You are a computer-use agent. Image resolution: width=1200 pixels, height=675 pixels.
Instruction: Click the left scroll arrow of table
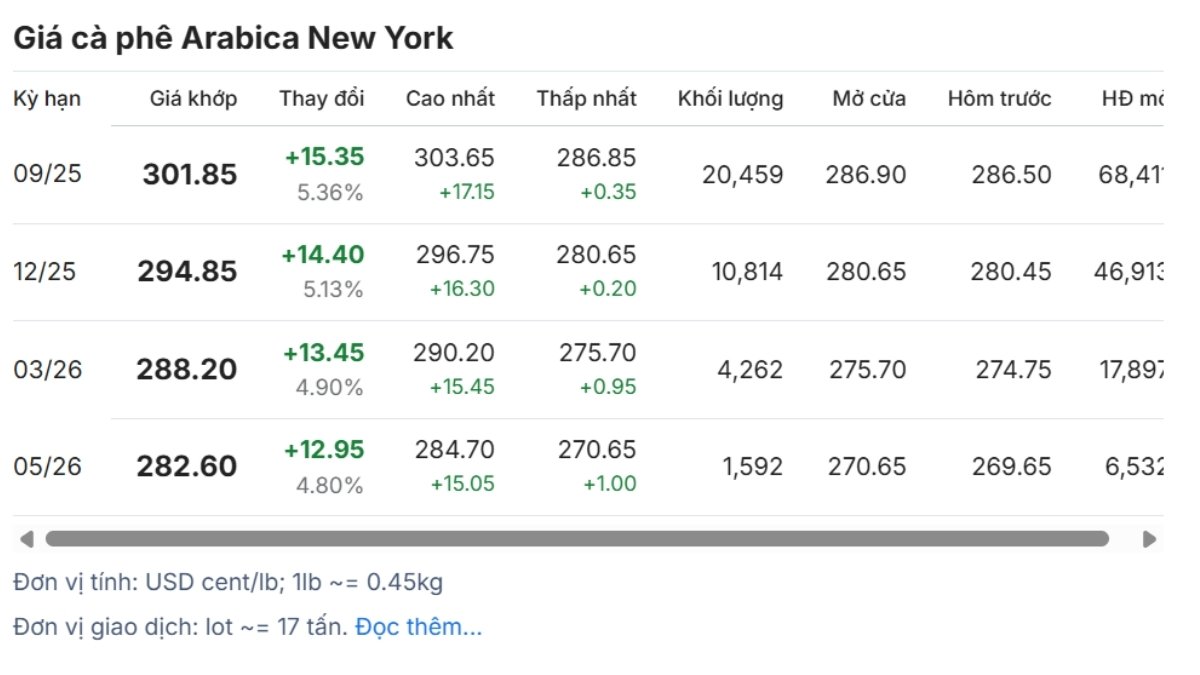click(x=26, y=539)
